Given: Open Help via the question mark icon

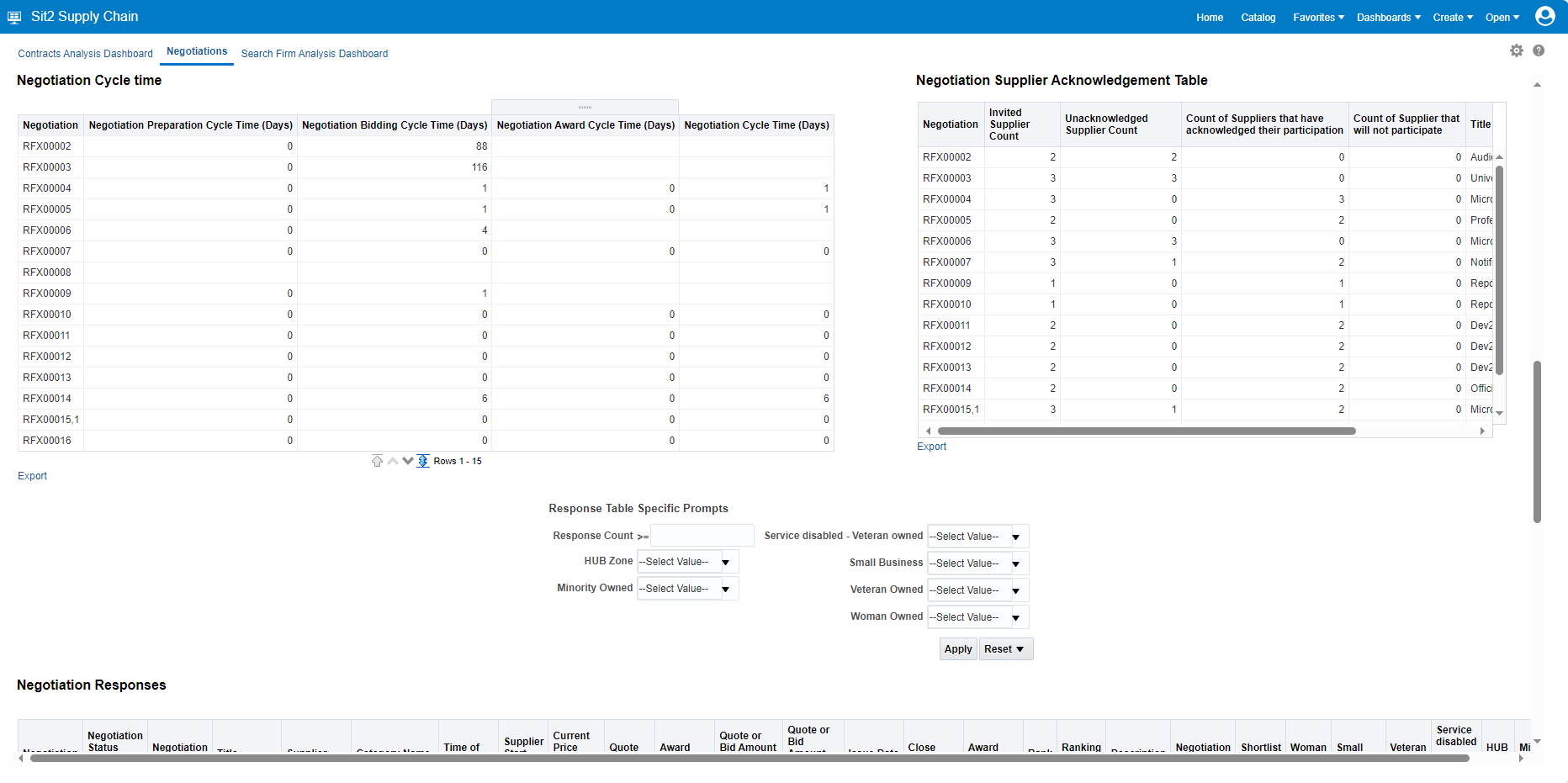Looking at the screenshot, I should 1539,50.
